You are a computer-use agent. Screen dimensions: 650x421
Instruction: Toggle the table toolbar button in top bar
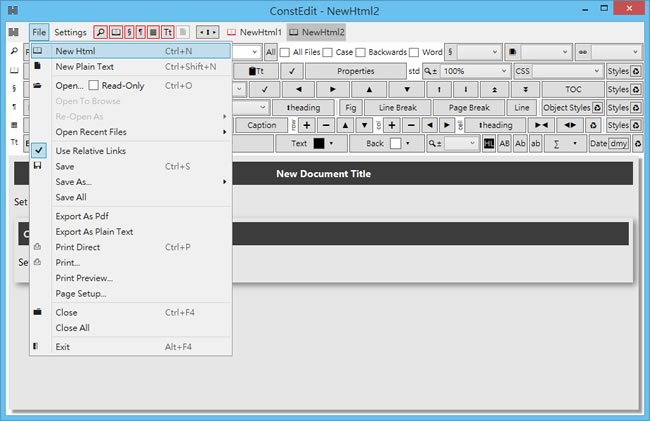click(153, 32)
